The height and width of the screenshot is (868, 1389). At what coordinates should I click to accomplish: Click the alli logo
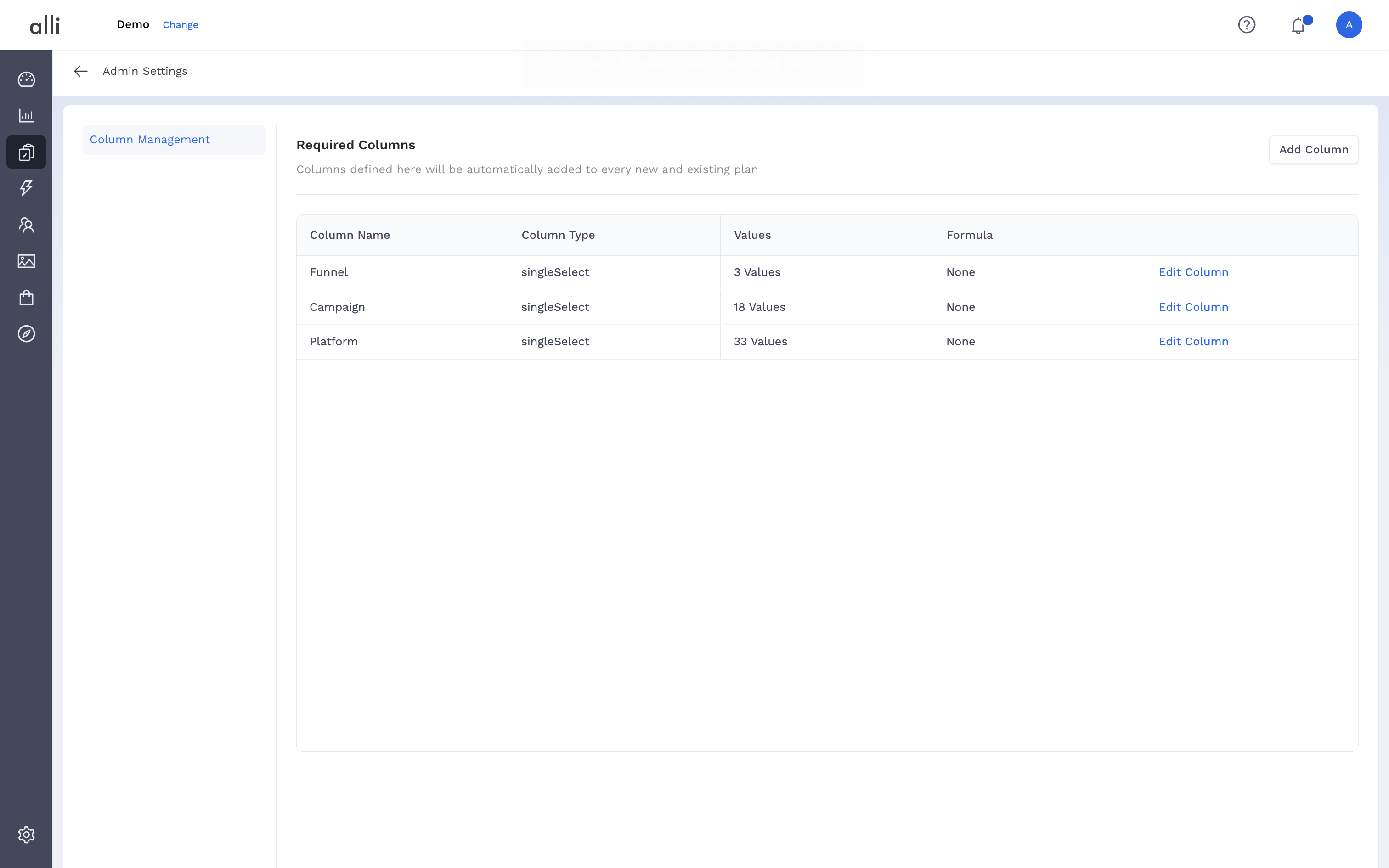coord(45,25)
